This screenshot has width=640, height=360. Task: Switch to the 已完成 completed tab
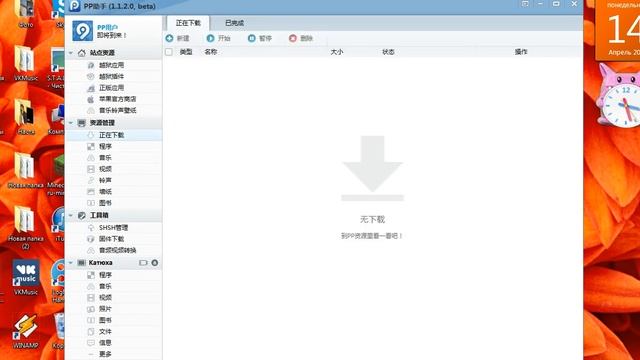234,23
